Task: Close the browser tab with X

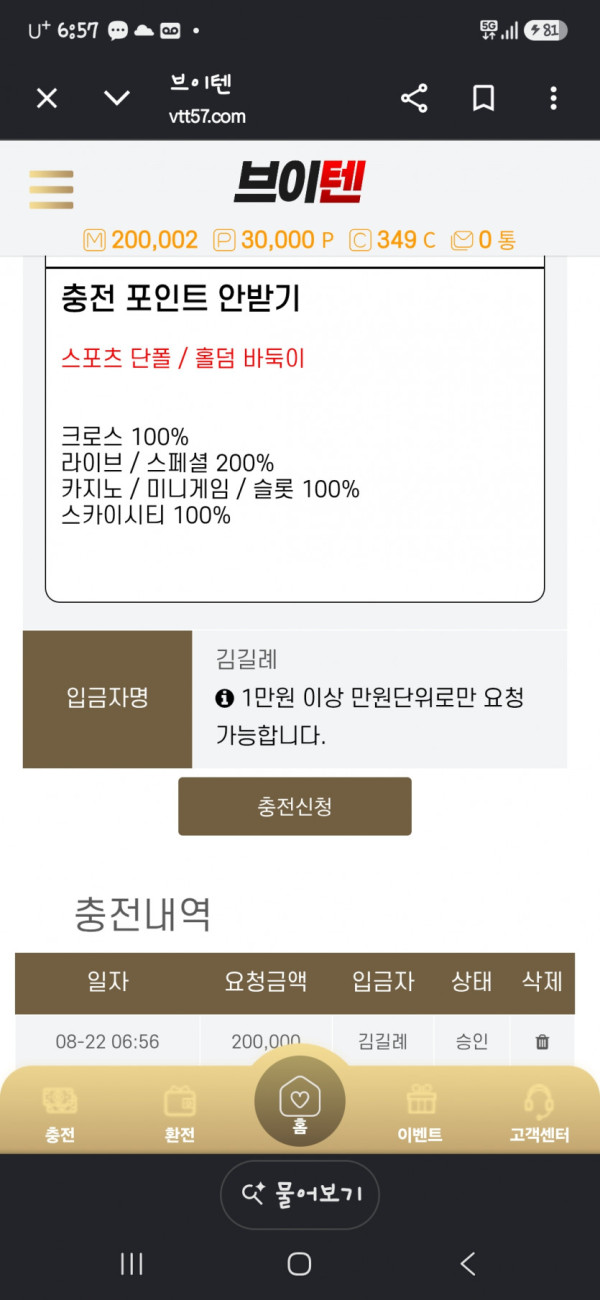Action: 47,98
